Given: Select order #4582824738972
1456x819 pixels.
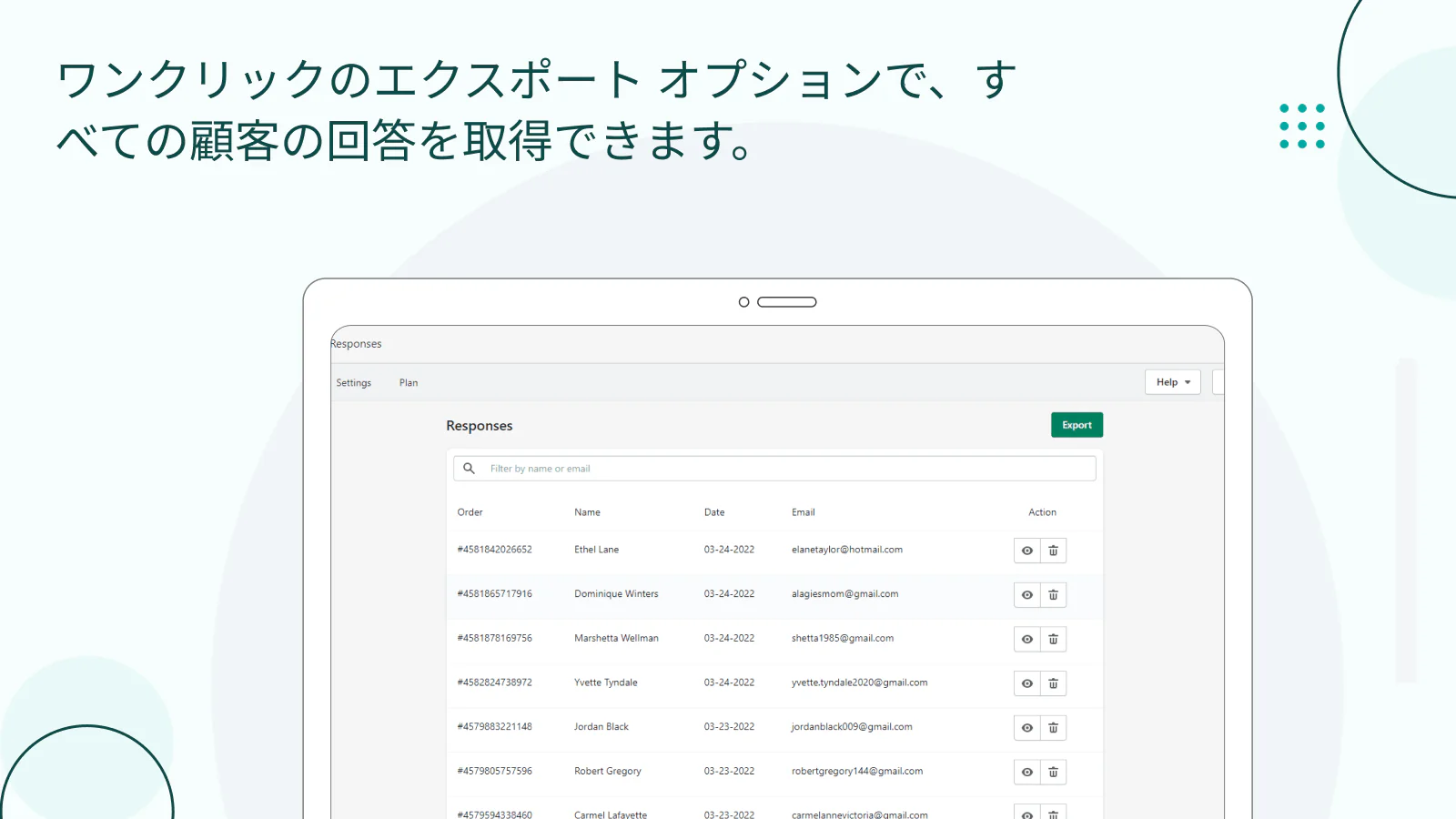Looking at the screenshot, I should click(x=494, y=682).
